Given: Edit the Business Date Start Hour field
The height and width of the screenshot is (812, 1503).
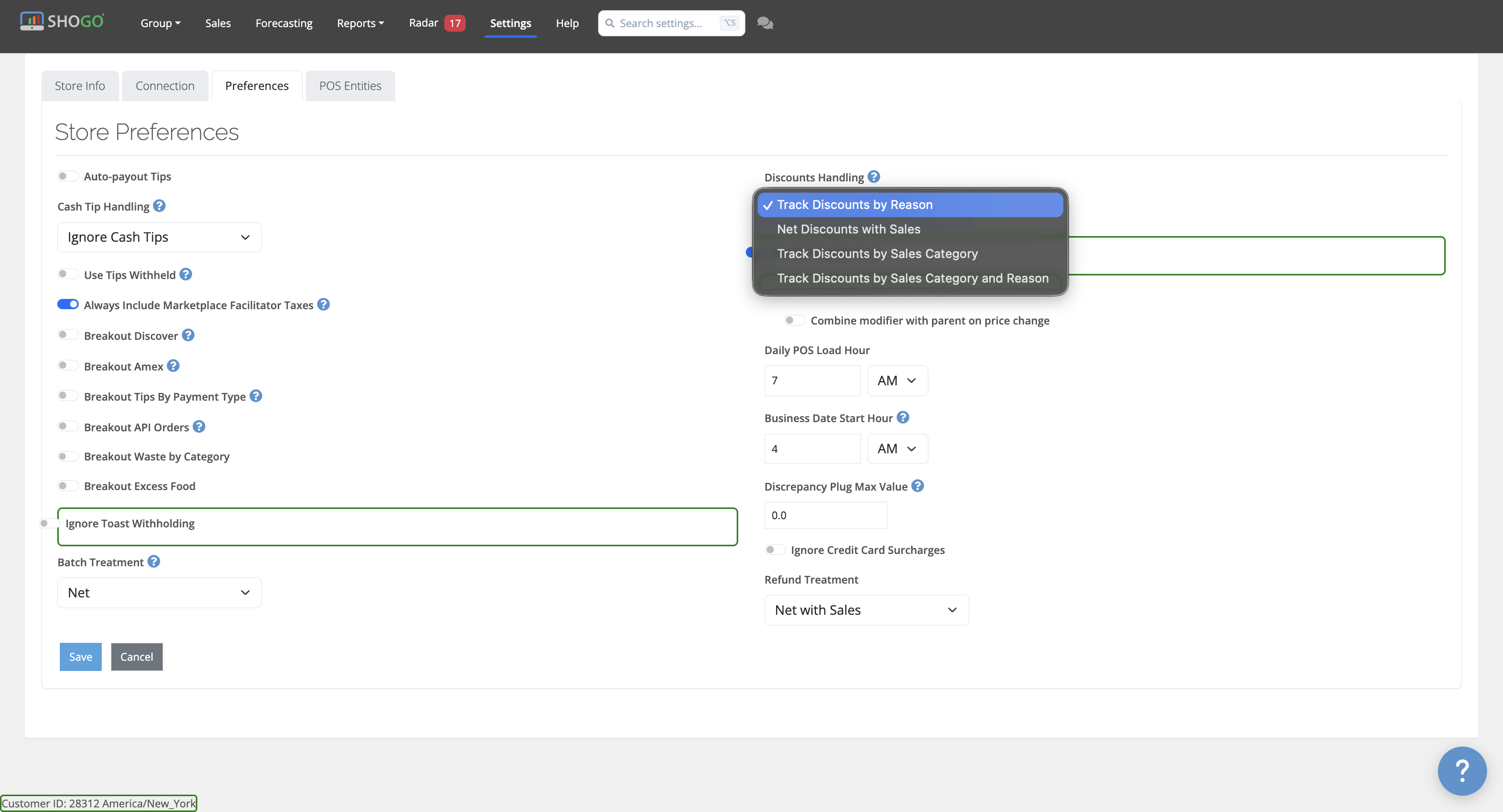Looking at the screenshot, I should pyautogui.click(x=812, y=449).
